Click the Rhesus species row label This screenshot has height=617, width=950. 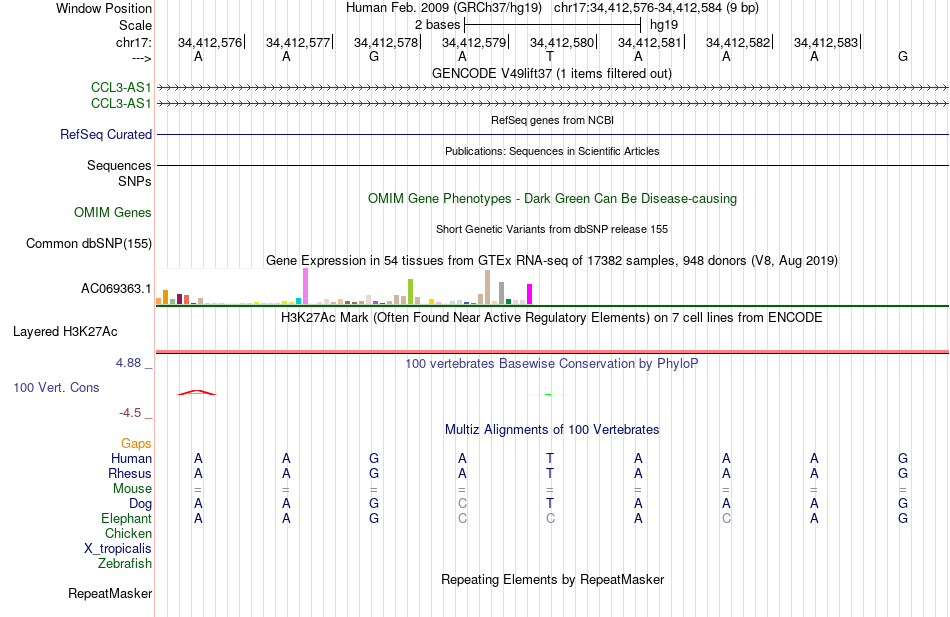coord(130,473)
